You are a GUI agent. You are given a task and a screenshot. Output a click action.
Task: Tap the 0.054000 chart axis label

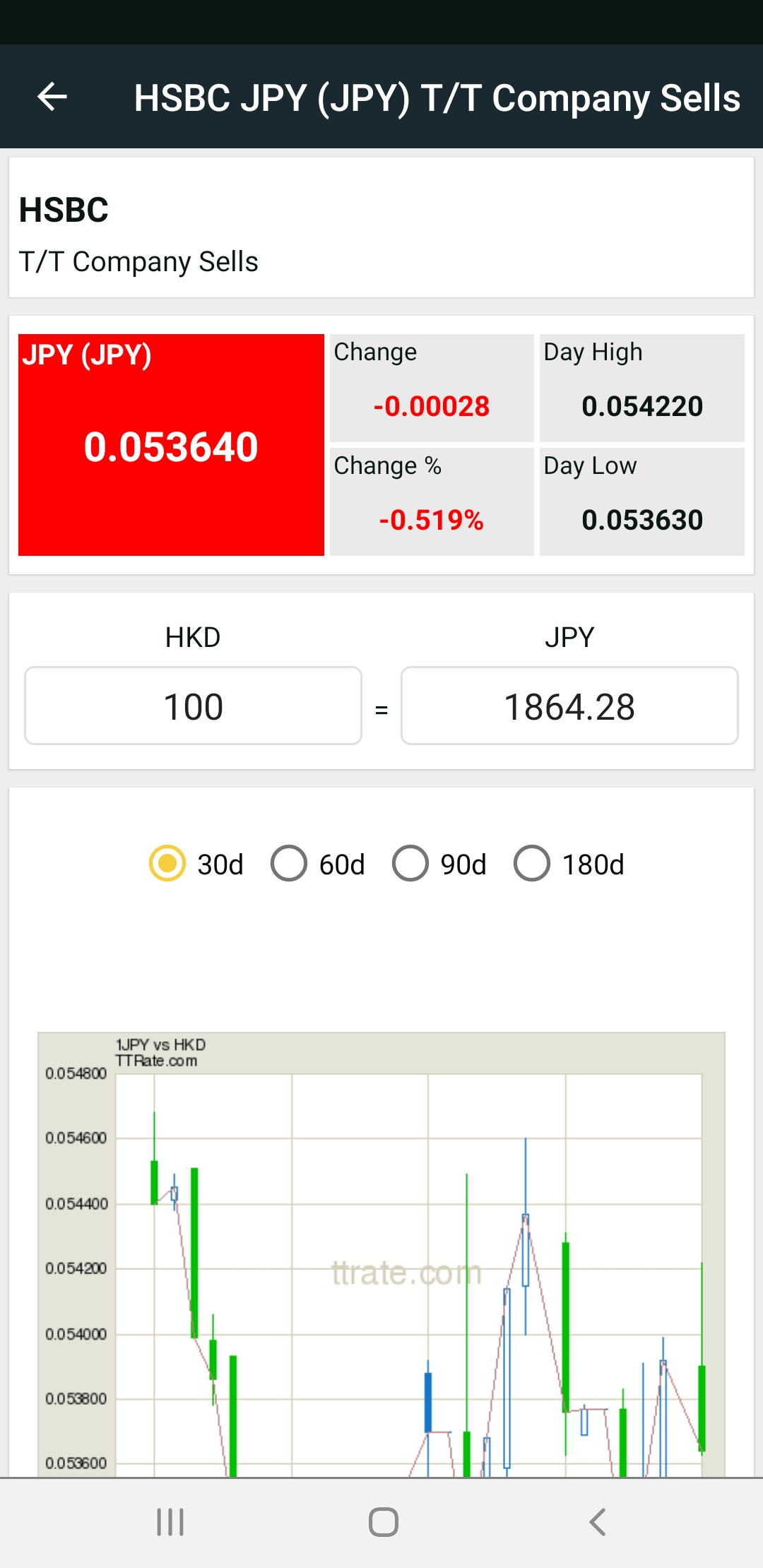[76, 1334]
